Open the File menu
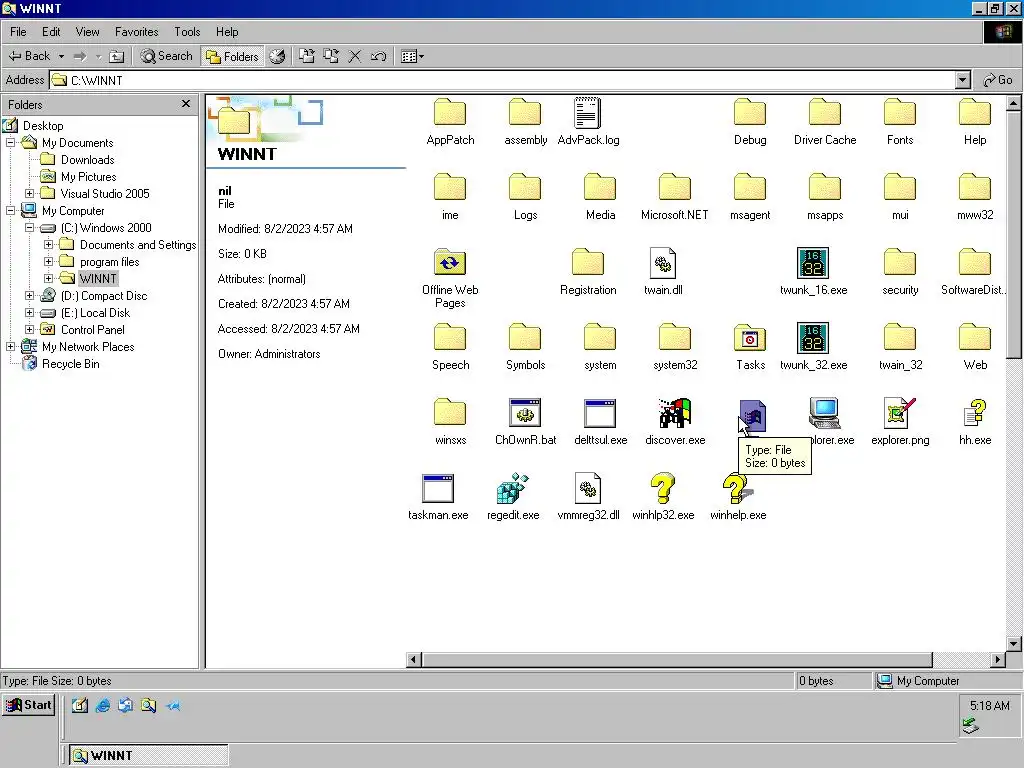The width and height of the screenshot is (1024, 768). [18, 31]
